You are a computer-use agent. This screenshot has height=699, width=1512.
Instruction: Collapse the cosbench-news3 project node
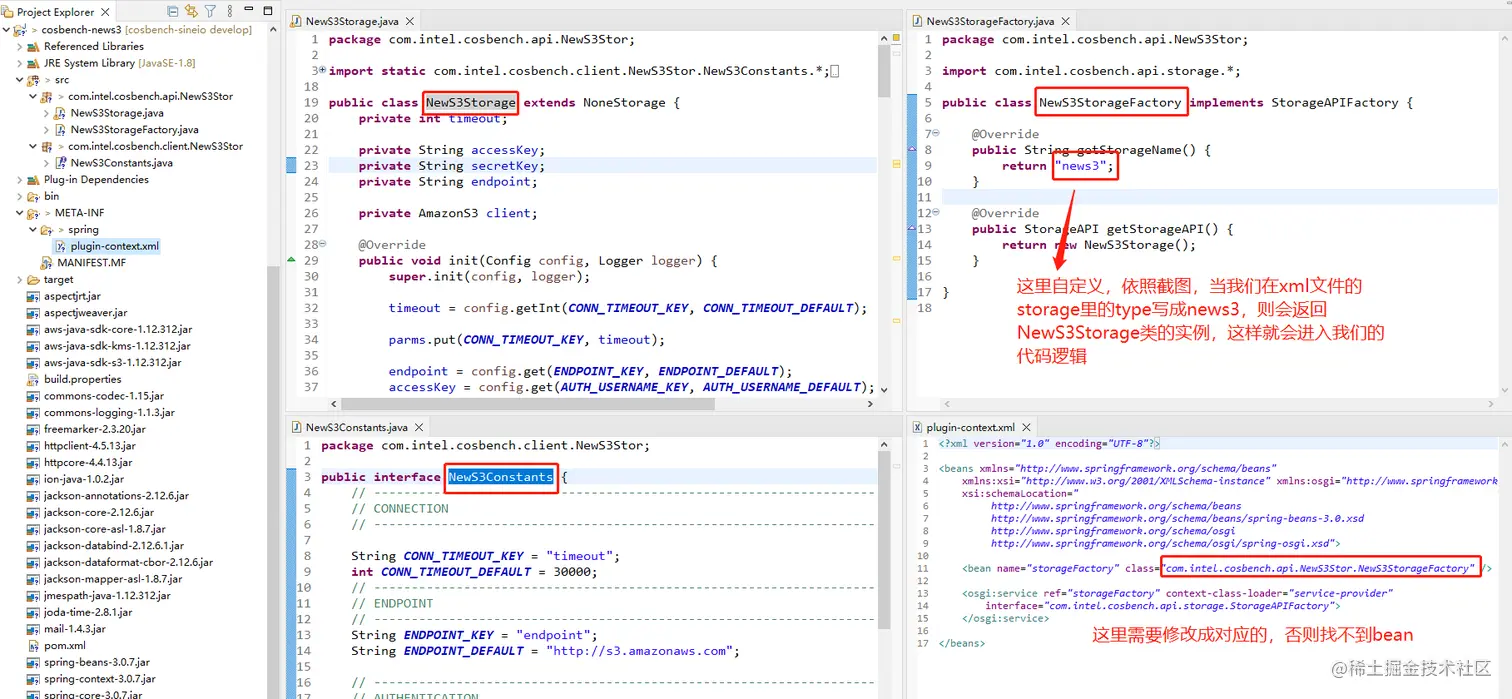(x=7, y=30)
